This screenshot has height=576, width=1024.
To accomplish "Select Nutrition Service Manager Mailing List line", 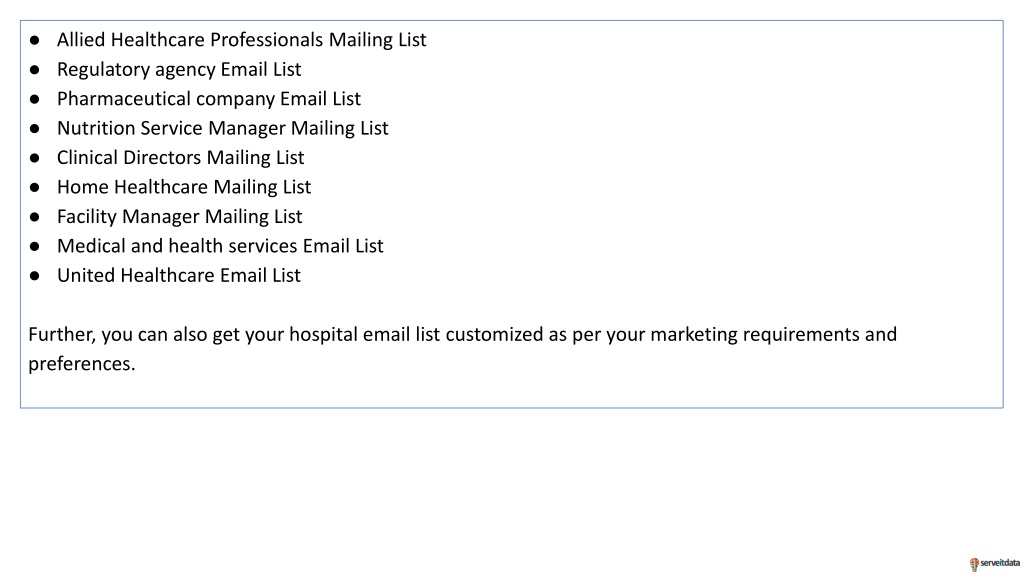I will (x=223, y=128).
